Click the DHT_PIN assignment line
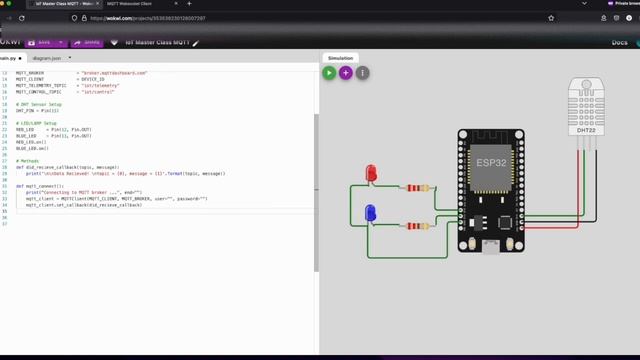This screenshot has width=640, height=360. [x=37, y=111]
